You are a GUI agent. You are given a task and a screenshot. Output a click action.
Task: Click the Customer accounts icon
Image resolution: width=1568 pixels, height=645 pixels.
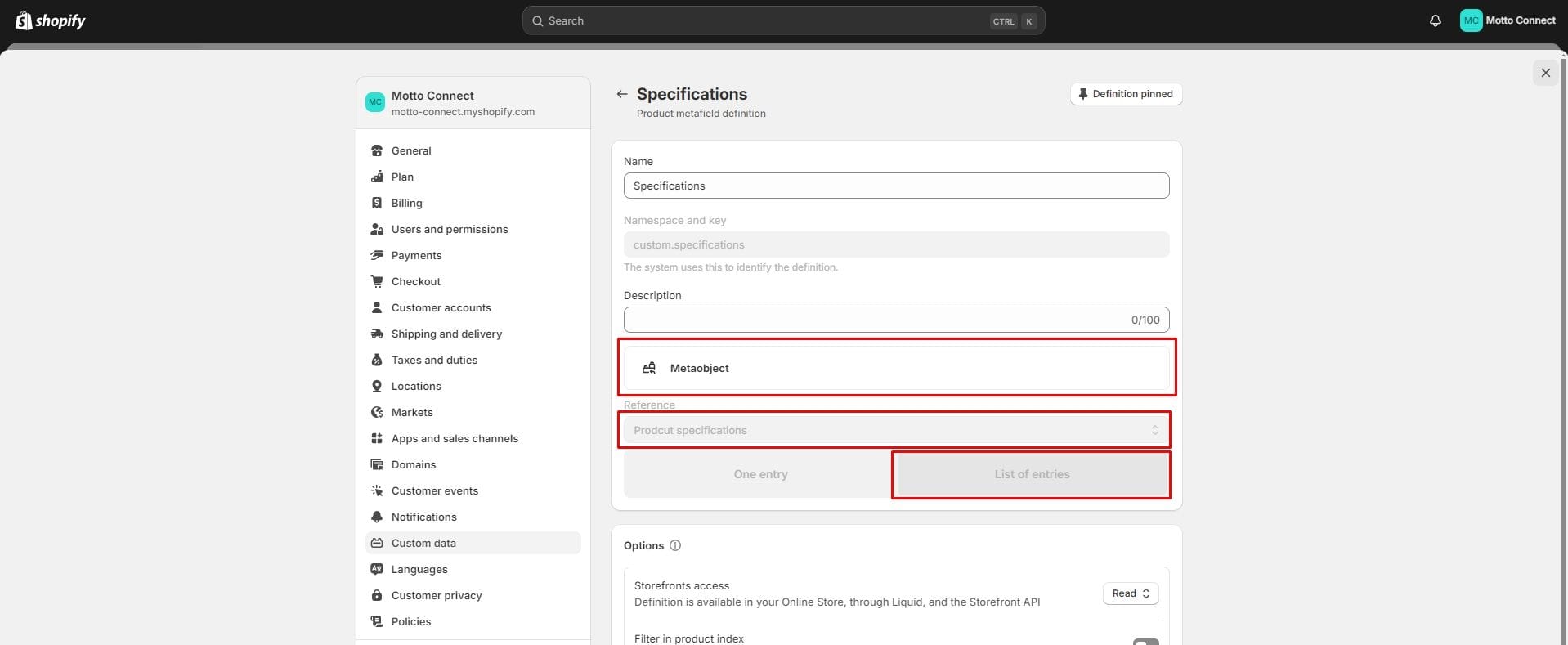coord(377,307)
